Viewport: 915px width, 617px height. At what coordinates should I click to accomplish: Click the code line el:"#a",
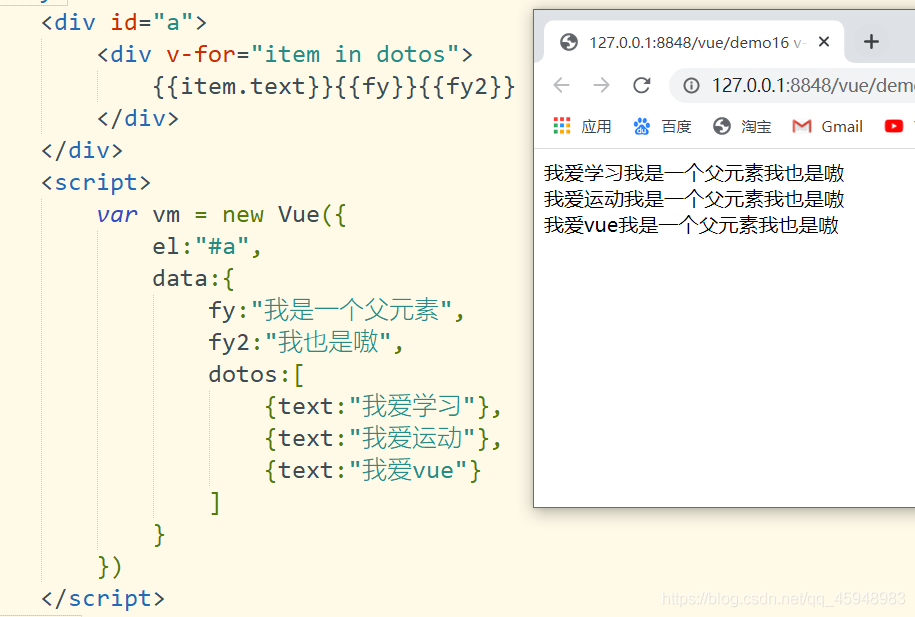pyautogui.click(x=207, y=246)
